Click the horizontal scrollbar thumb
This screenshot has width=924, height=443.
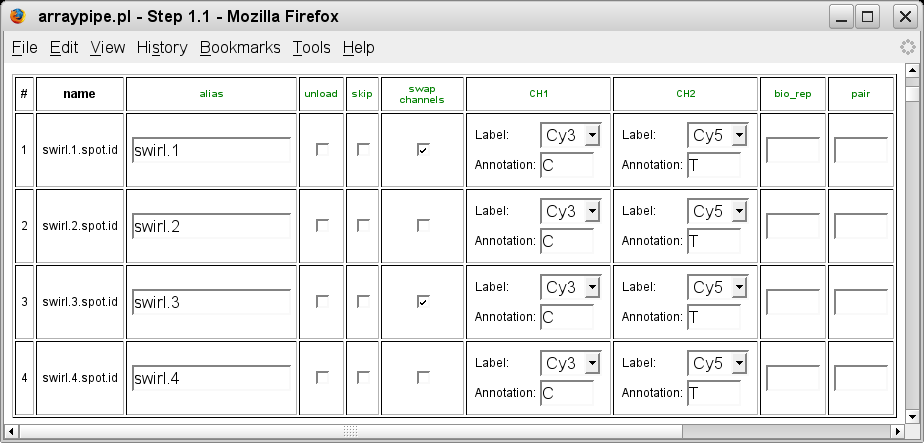click(350, 431)
